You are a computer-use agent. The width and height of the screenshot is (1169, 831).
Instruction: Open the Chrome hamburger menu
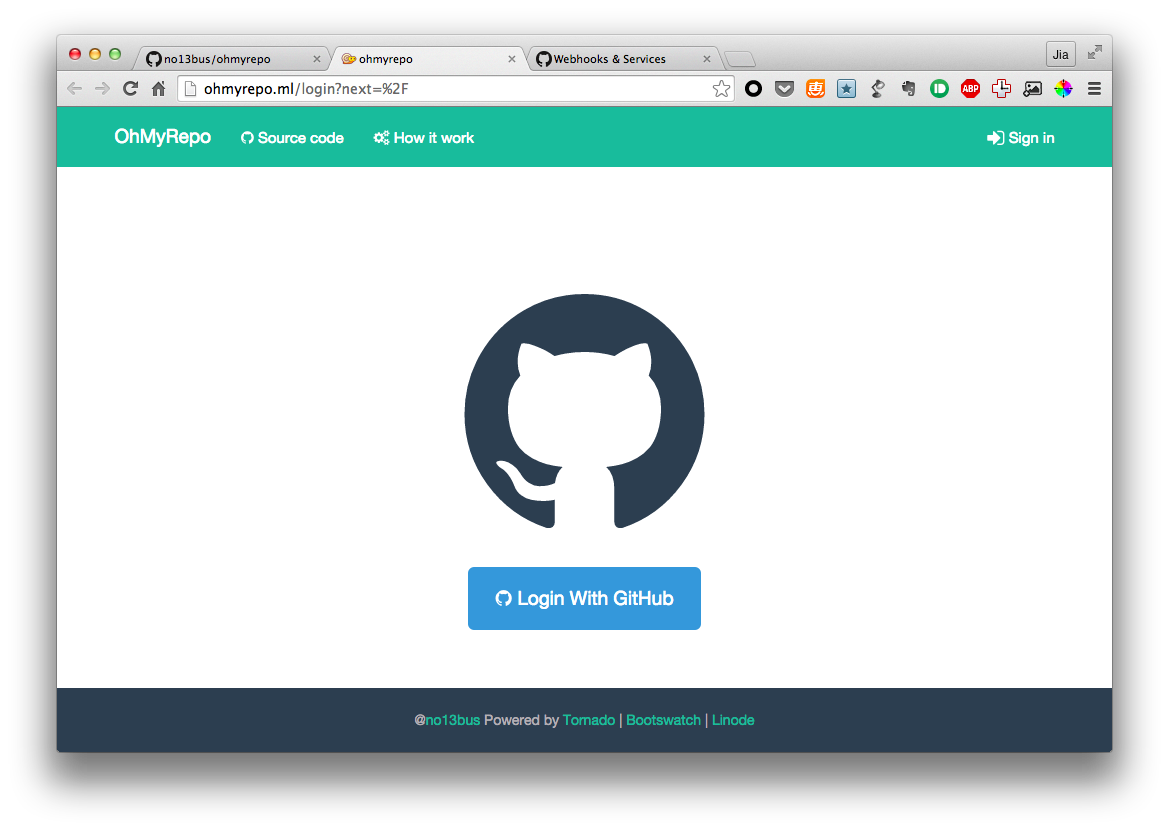pos(1094,89)
